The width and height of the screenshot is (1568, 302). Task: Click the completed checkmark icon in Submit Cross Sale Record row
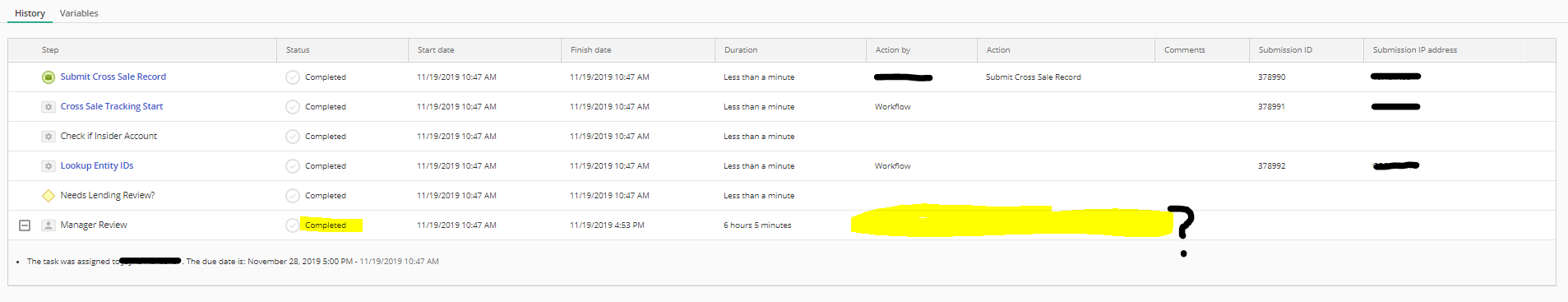(x=293, y=77)
